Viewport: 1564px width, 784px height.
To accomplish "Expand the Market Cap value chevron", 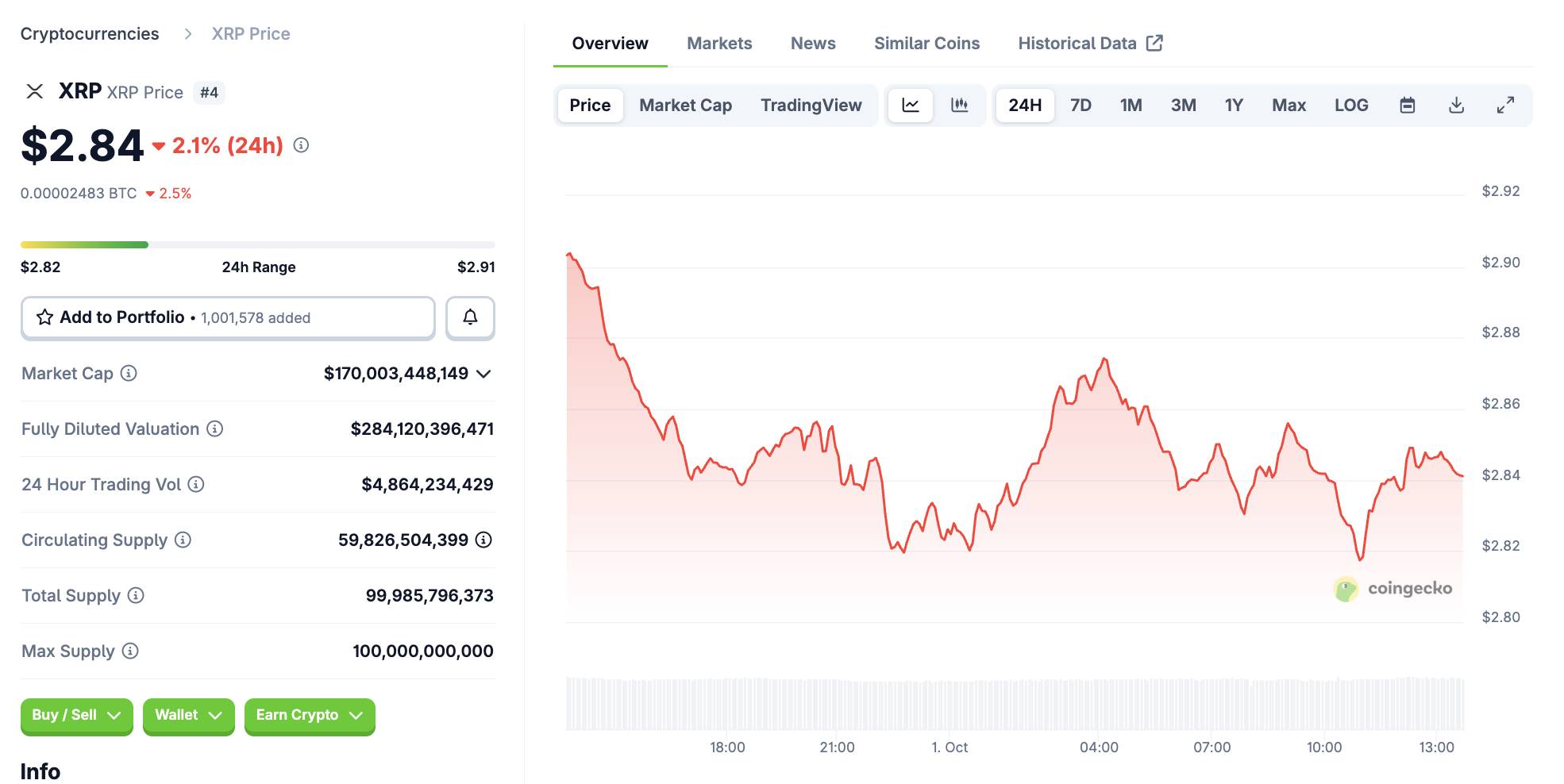I will coord(483,374).
